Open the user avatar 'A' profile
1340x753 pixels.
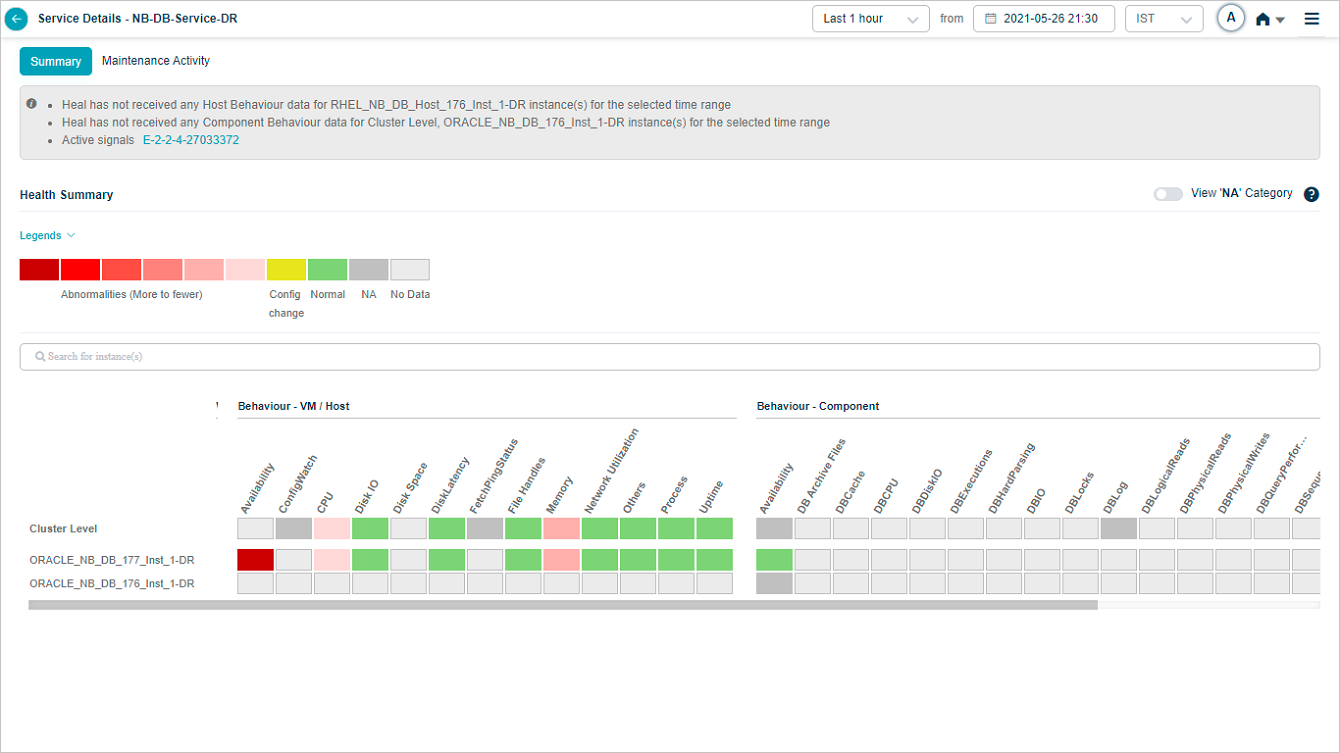click(1231, 18)
